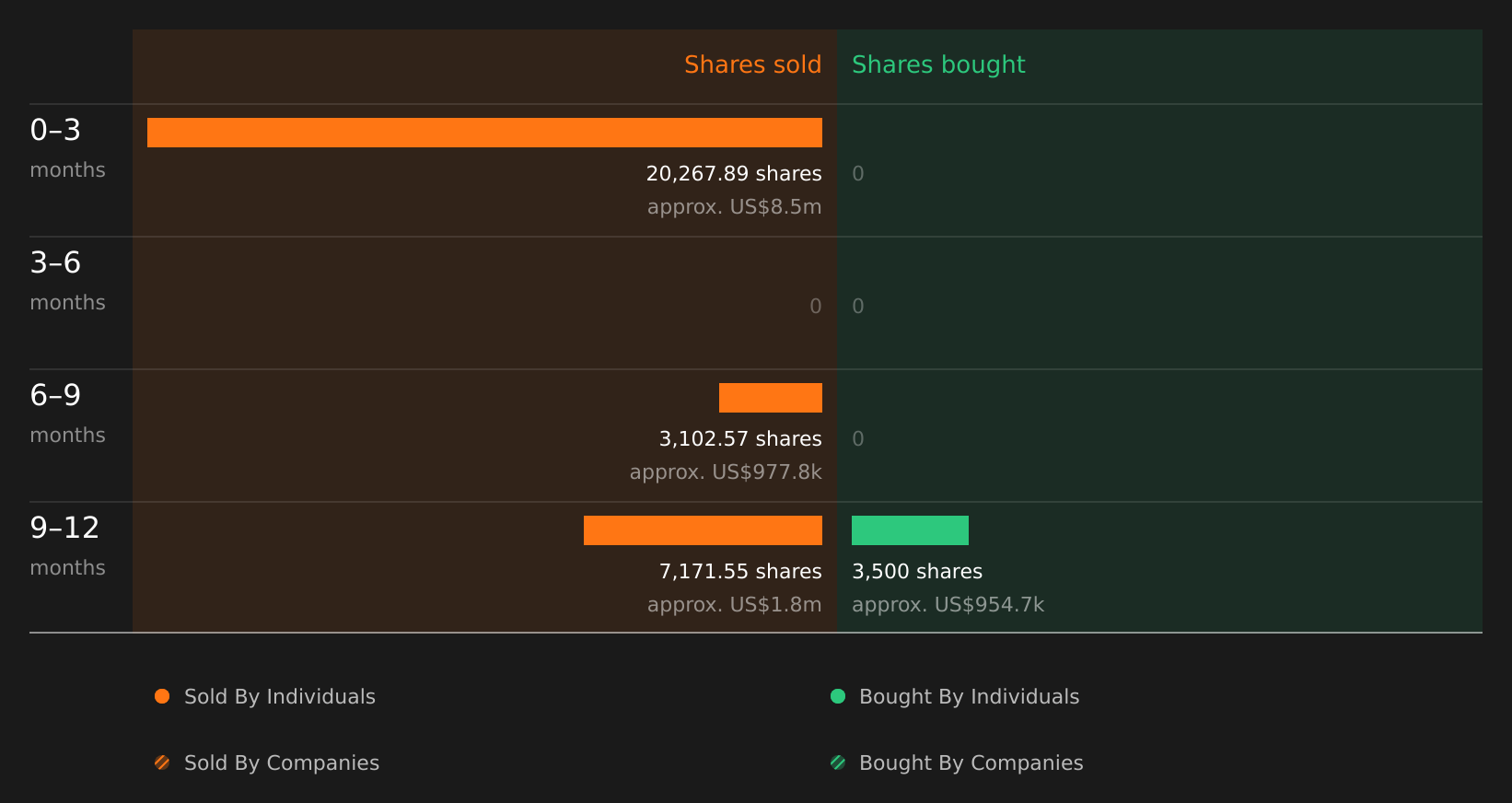Image resolution: width=1512 pixels, height=803 pixels.
Task: Click the 6–9 months orange sold bar
Action: point(771,398)
